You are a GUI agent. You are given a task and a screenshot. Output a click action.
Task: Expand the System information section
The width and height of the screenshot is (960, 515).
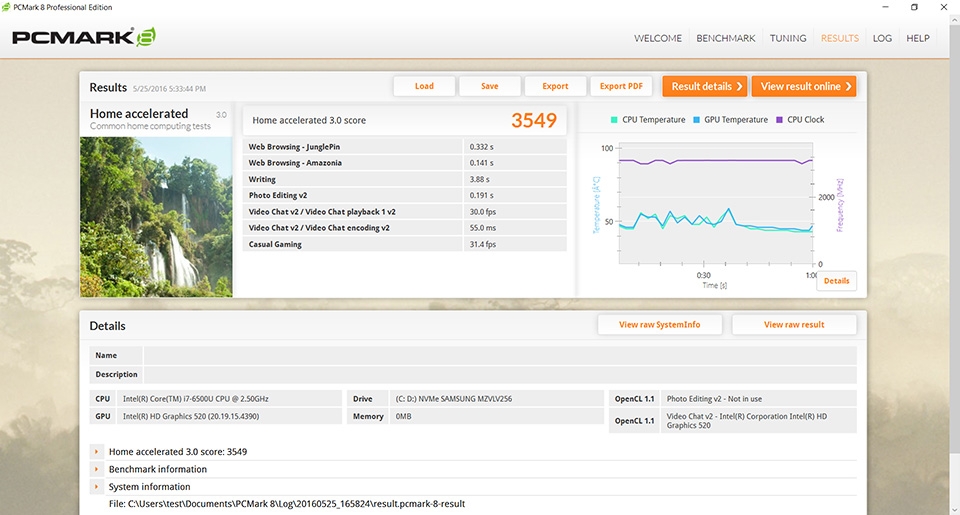click(x=98, y=487)
